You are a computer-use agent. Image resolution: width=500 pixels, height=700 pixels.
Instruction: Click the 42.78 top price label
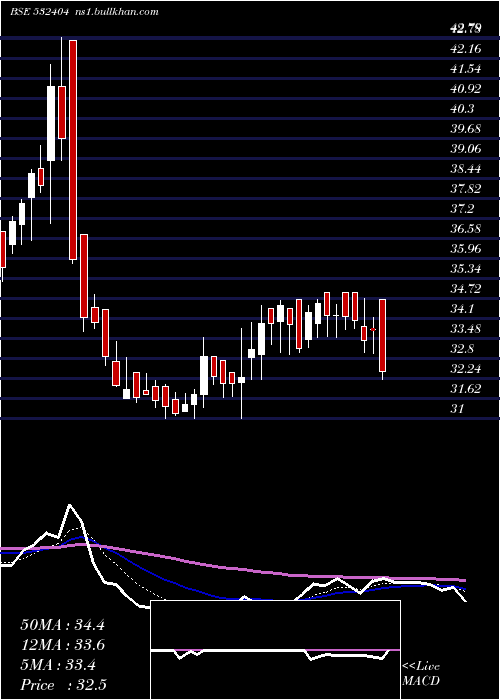point(466,29)
